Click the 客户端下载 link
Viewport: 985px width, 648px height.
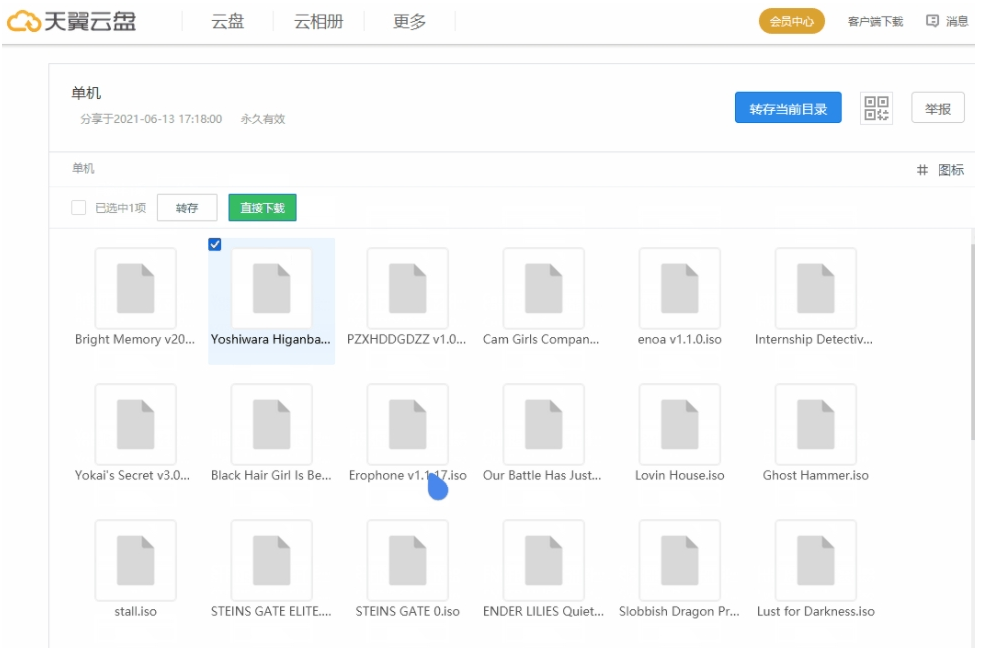tap(875, 21)
